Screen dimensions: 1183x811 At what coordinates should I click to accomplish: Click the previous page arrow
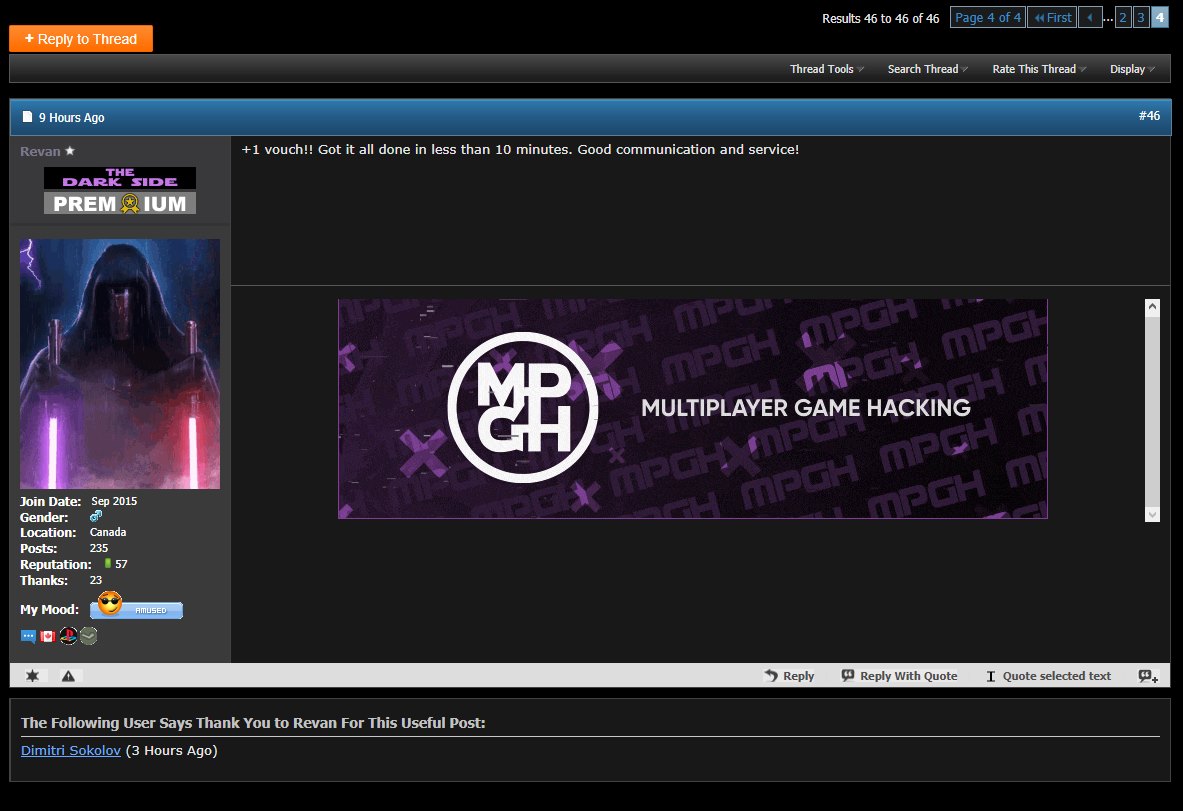pyautogui.click(x=1089, y=17)
